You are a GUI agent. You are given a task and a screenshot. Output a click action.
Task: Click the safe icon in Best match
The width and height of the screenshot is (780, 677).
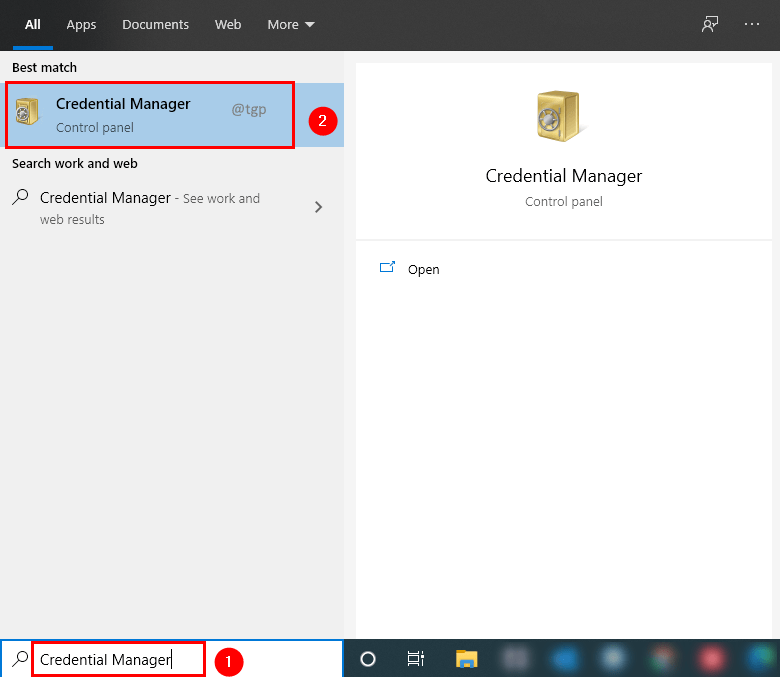pos(26,111)
